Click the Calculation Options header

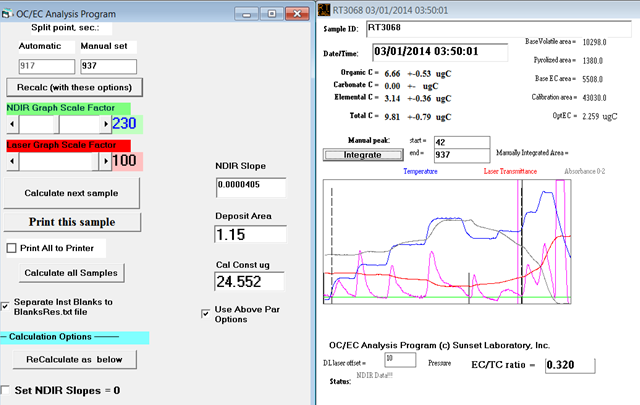[74, 337]
